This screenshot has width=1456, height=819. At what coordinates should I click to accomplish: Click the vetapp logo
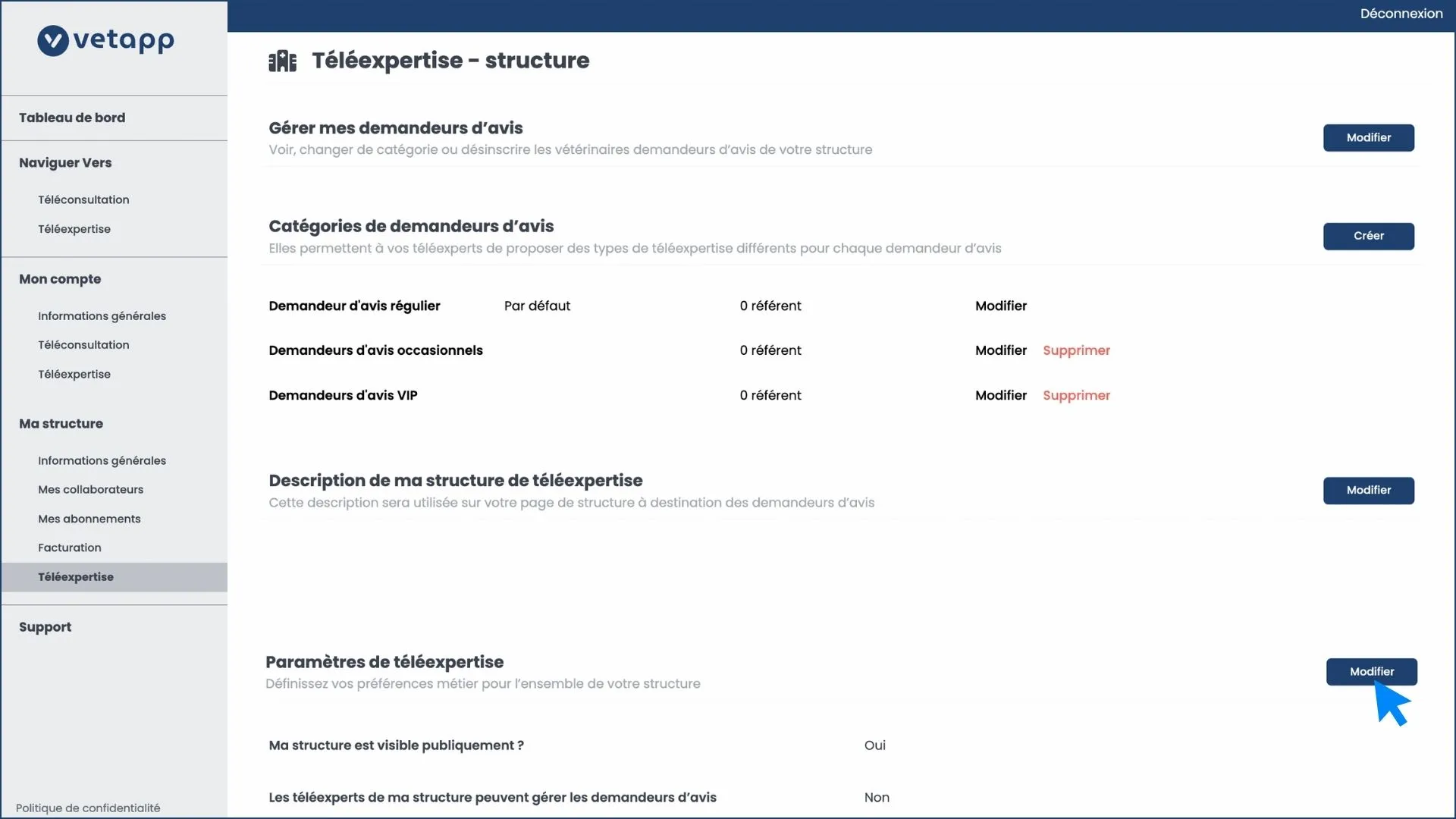click(x=106, y=40)
